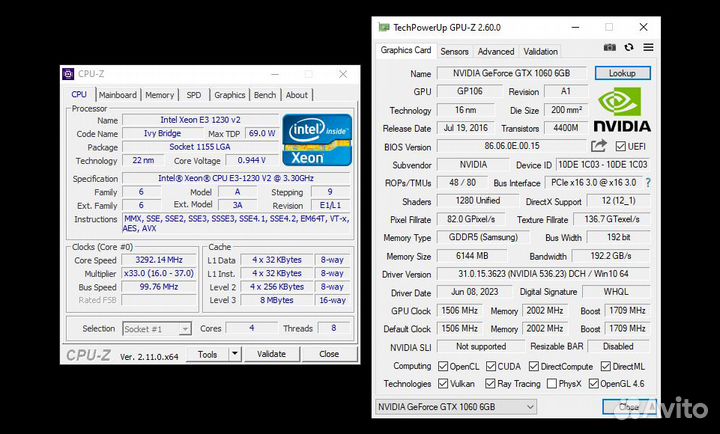Click the GPU-Z title bar icon
The width and height of the screenshot is (720, 434).
[383, 27]
